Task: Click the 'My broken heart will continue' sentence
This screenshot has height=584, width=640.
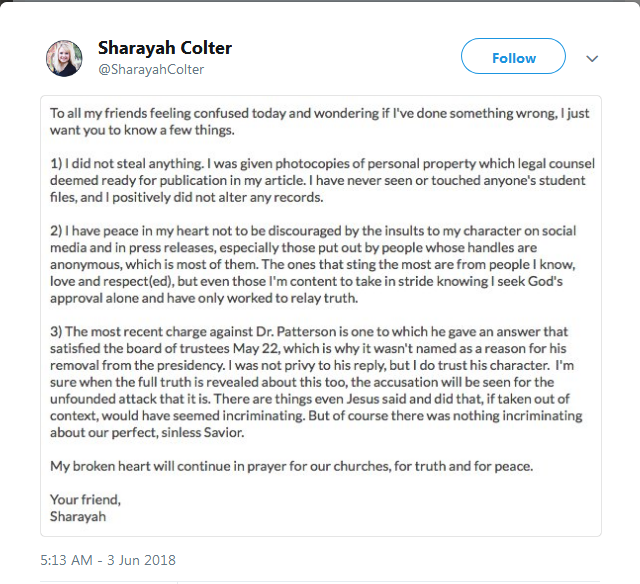Action: tap(291, 467)
